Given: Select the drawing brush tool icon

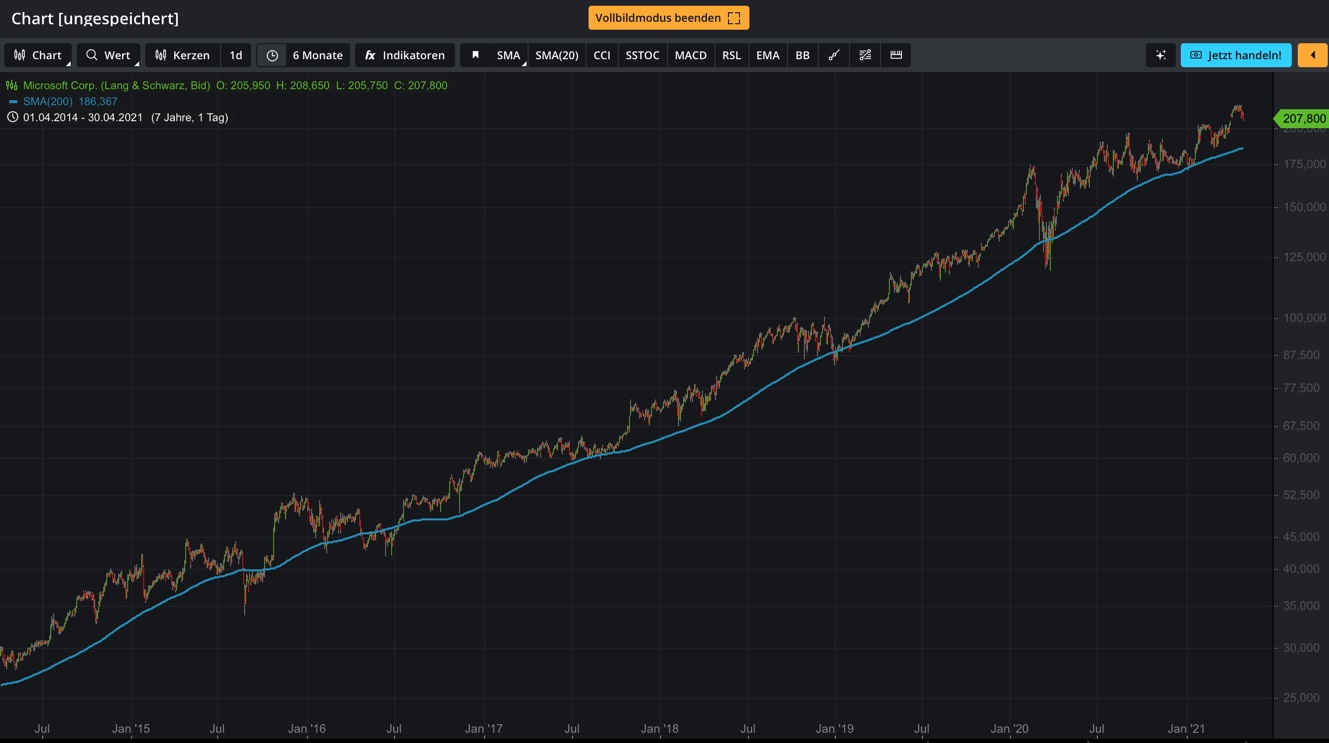Looking at the screenshot, I should (x=834, y=55).
